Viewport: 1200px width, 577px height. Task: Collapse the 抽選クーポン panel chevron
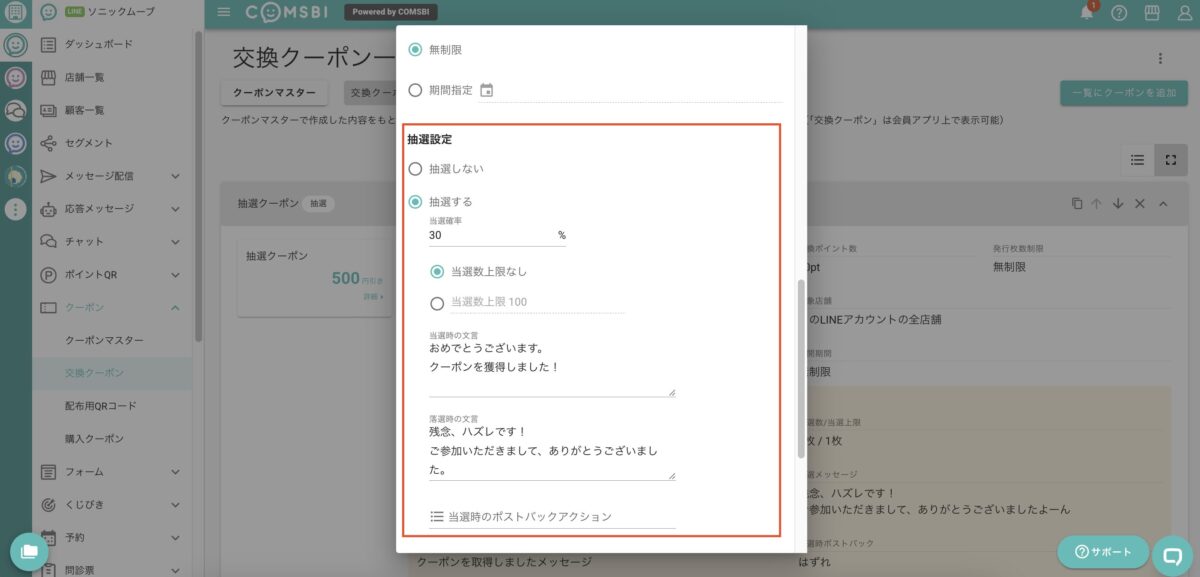coord(1163,203)
